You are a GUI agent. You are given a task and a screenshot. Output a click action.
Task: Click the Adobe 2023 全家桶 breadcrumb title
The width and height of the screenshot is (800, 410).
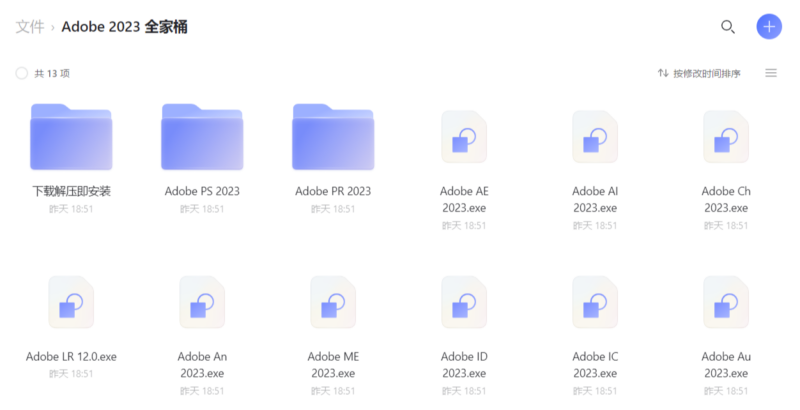tap(124, 27)
